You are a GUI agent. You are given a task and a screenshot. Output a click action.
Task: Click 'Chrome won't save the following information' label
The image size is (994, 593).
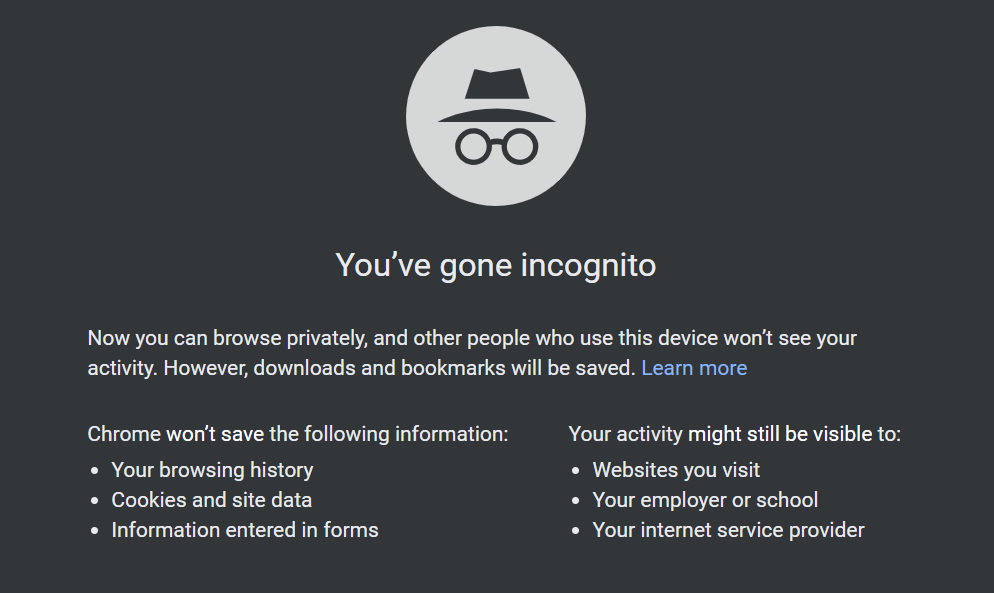pyautogui.click(x=298, y=434)
